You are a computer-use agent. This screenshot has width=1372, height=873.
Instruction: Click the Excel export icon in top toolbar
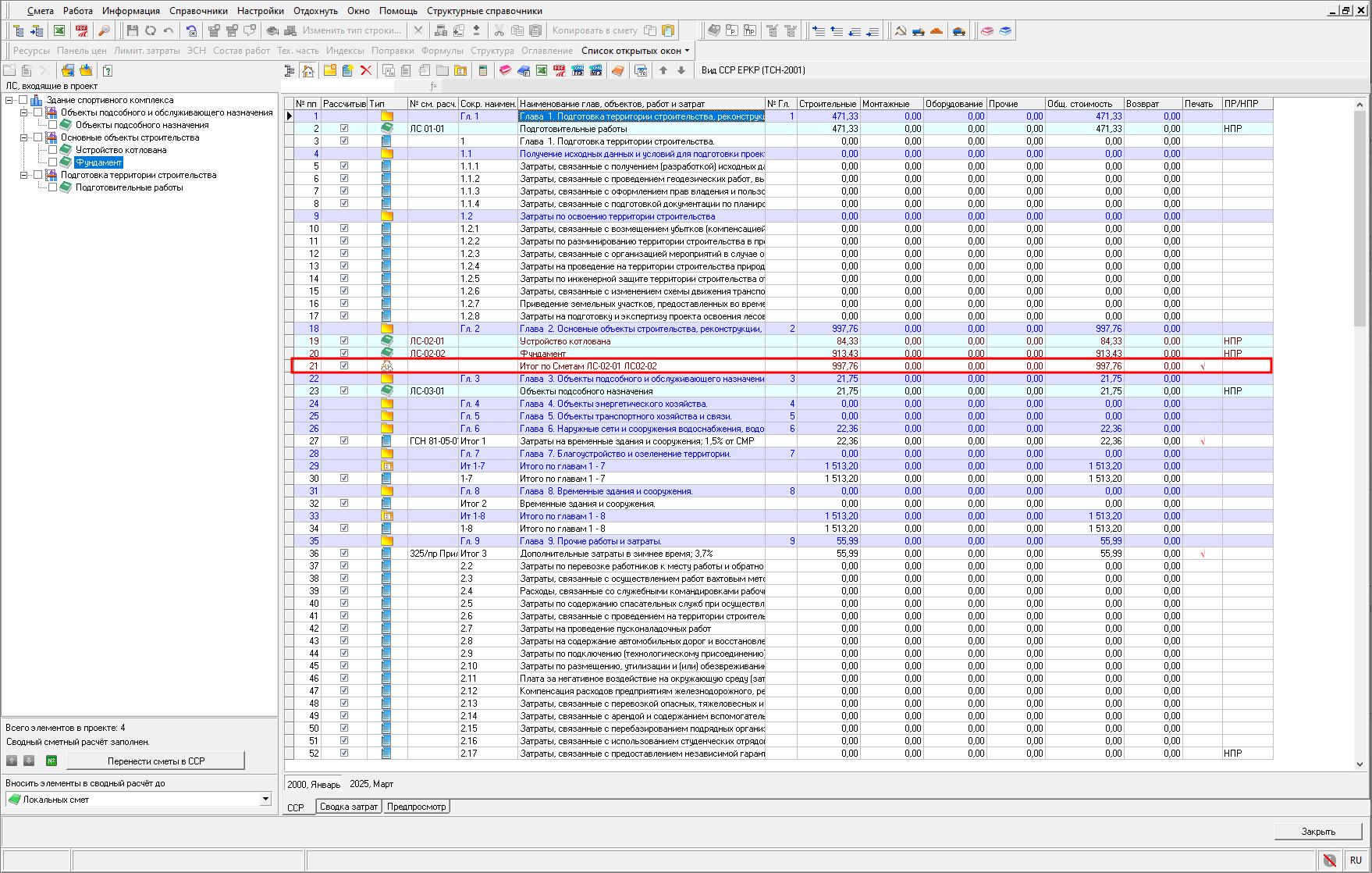(59, 30)
